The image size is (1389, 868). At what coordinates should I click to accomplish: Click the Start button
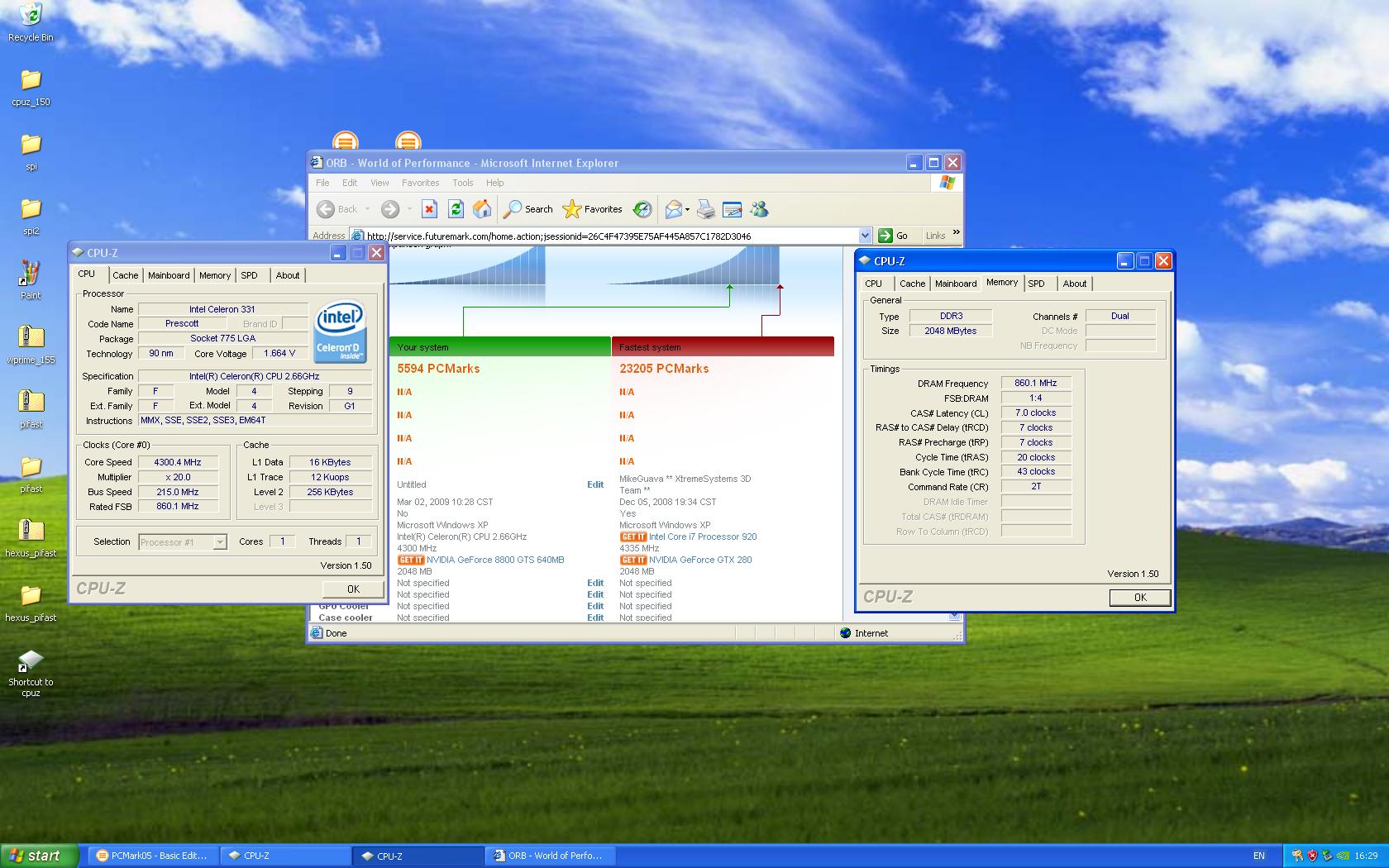coord(40,856)
